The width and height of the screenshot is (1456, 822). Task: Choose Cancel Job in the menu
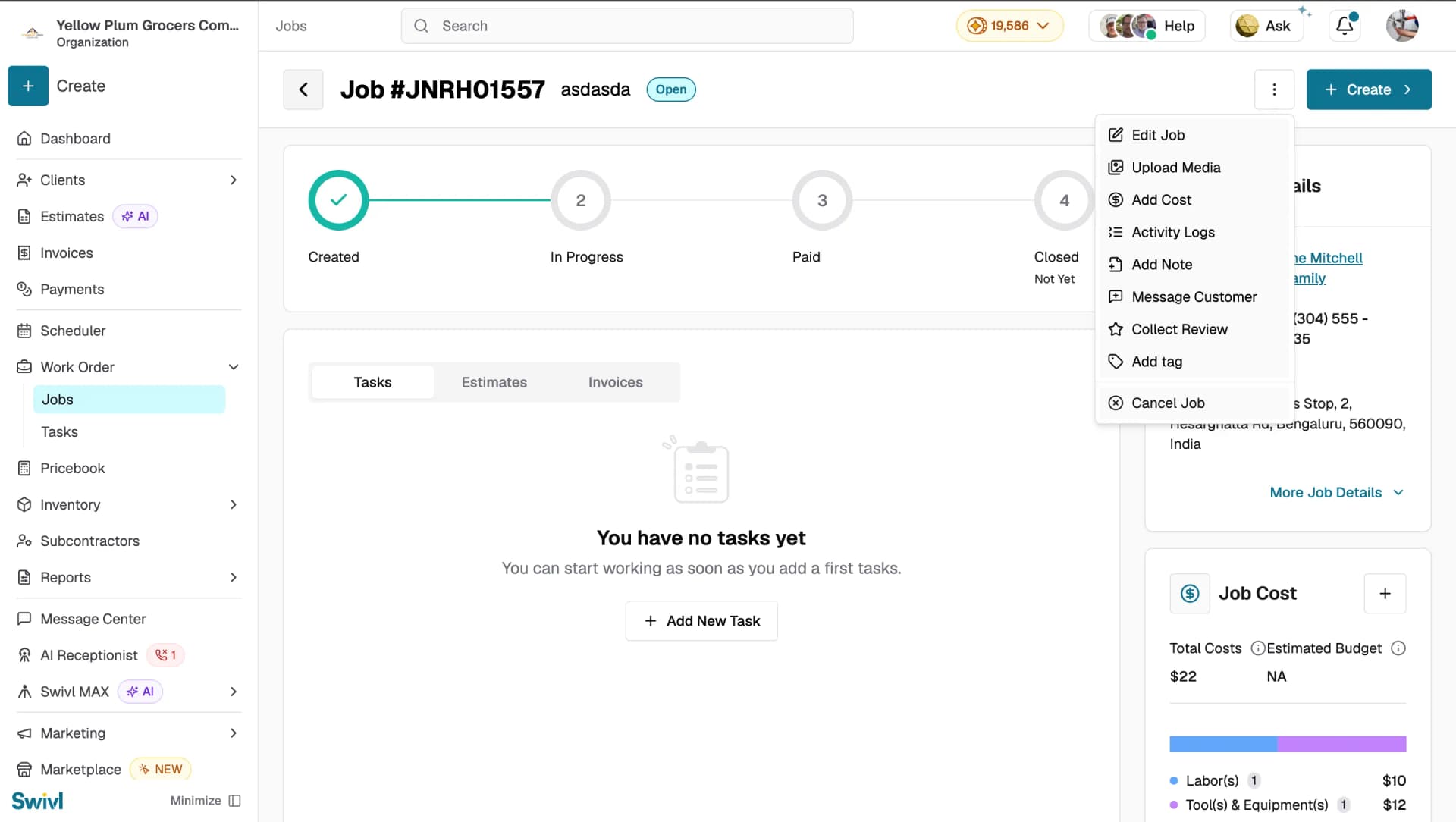point(1194,403)
